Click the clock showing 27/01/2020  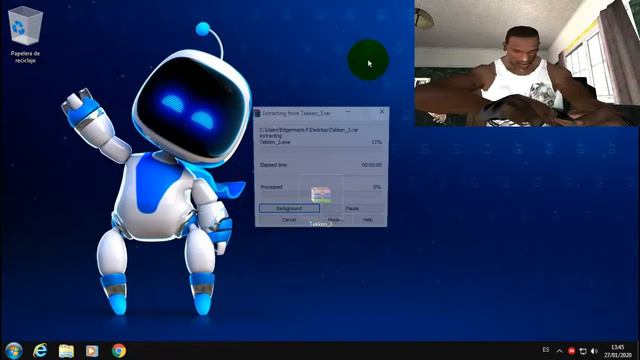618,351
